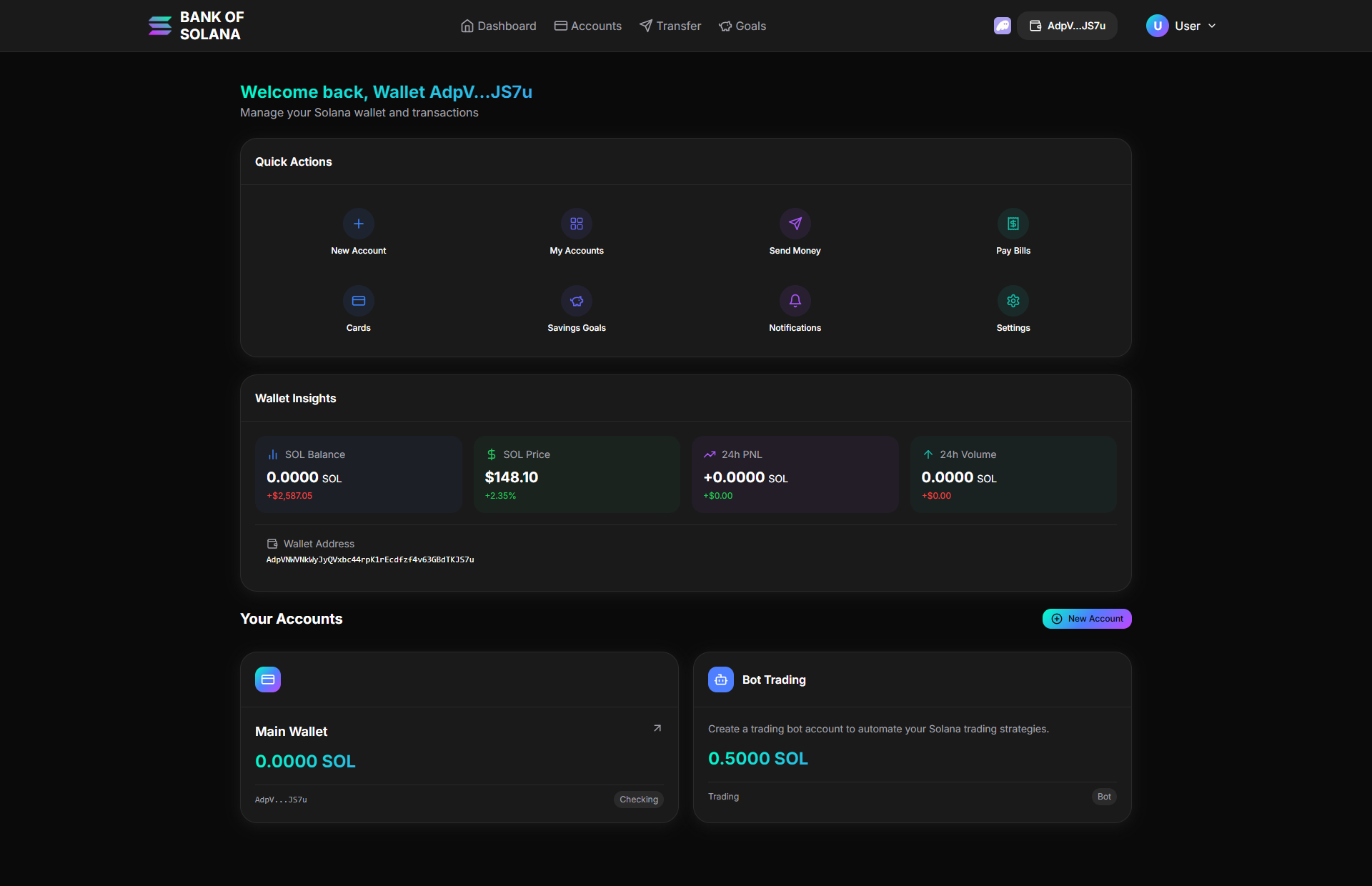
Task: Navigate to the Accounts tab
Action: (587, 26)
